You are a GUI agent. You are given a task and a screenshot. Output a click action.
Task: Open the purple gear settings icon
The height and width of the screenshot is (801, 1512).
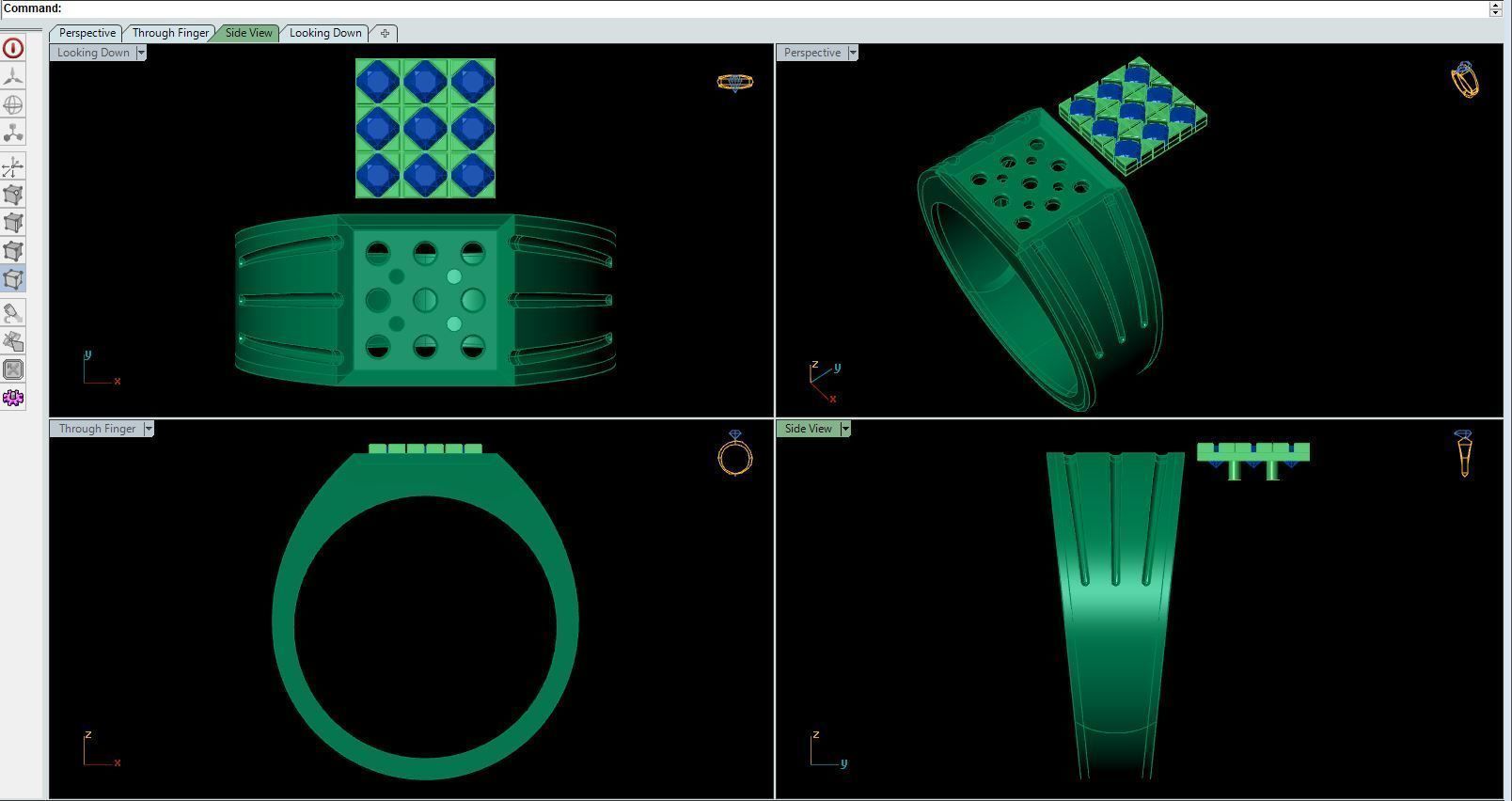tap(13, 398)
